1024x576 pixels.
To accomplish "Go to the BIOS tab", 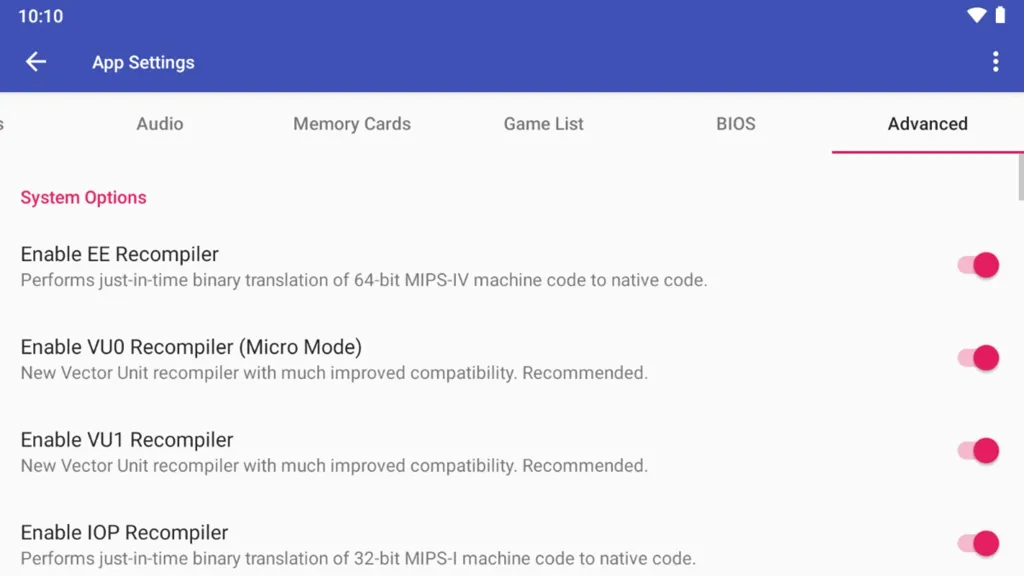I will [x=736, y=123].
